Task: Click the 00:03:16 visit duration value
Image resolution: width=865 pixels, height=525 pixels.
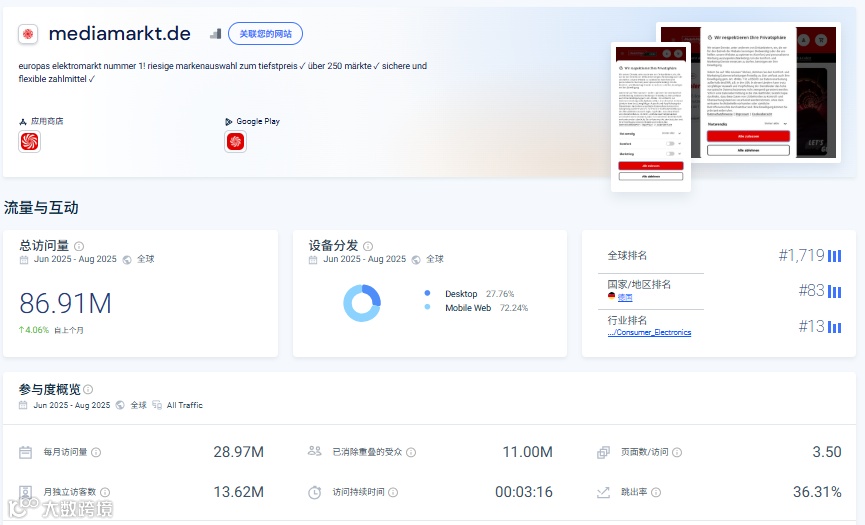Action: click(524, 492)
